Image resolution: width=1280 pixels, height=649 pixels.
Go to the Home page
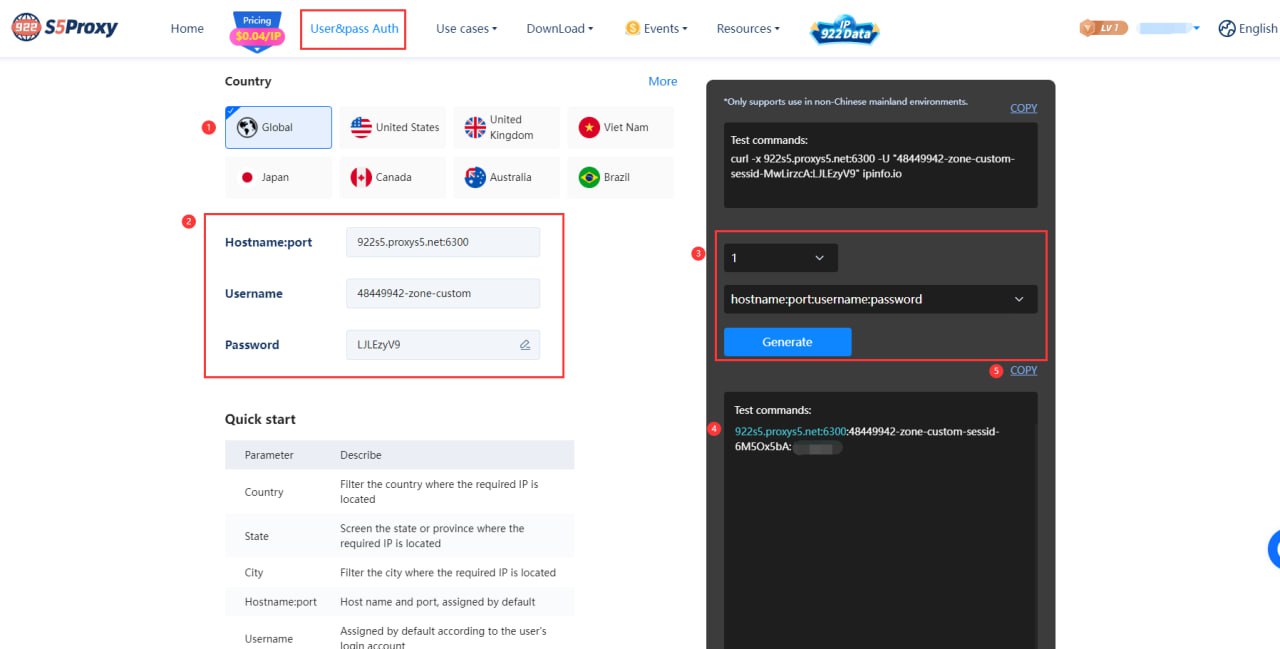tap(187, 28)
